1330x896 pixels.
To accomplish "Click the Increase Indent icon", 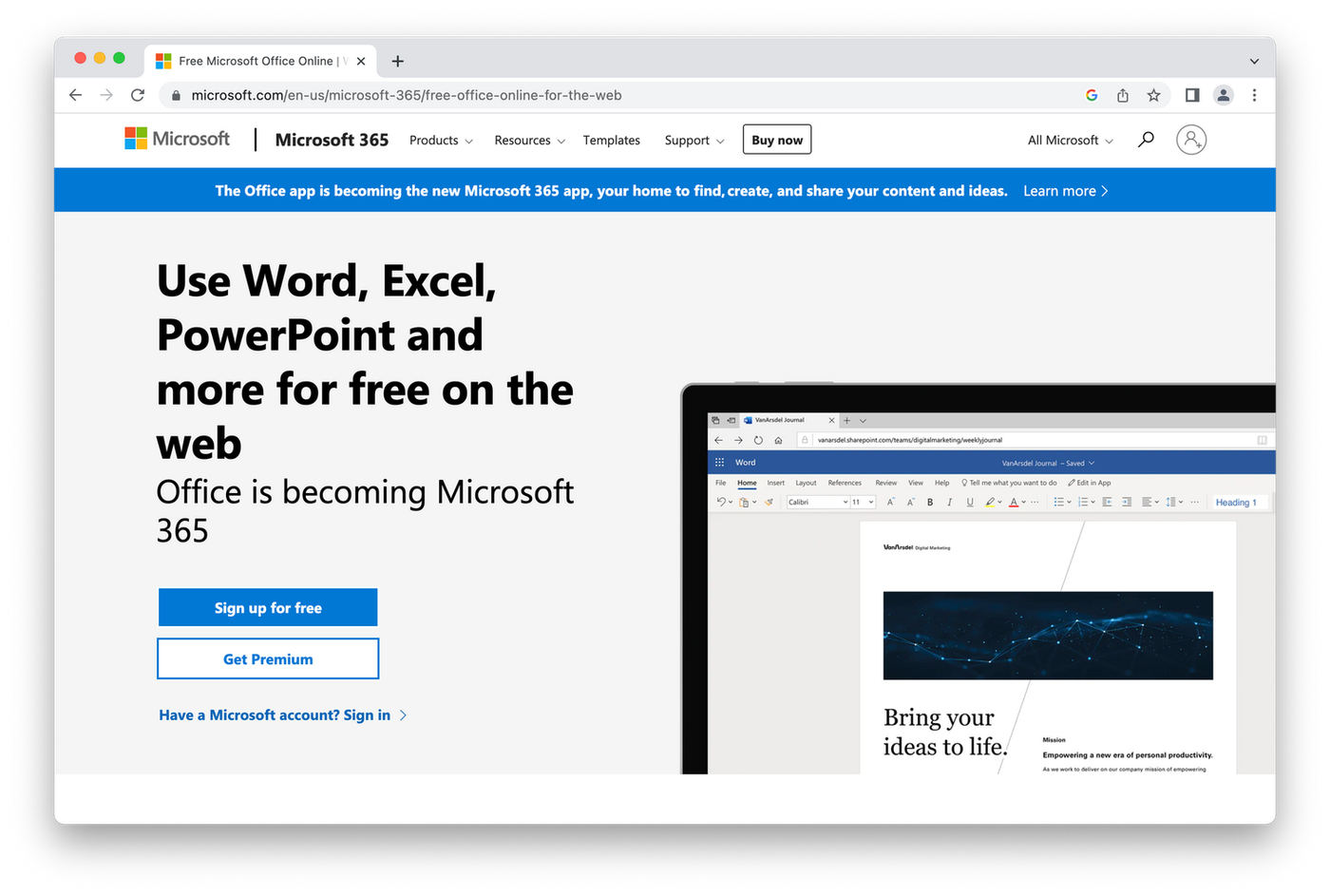I will [1127, 502].
